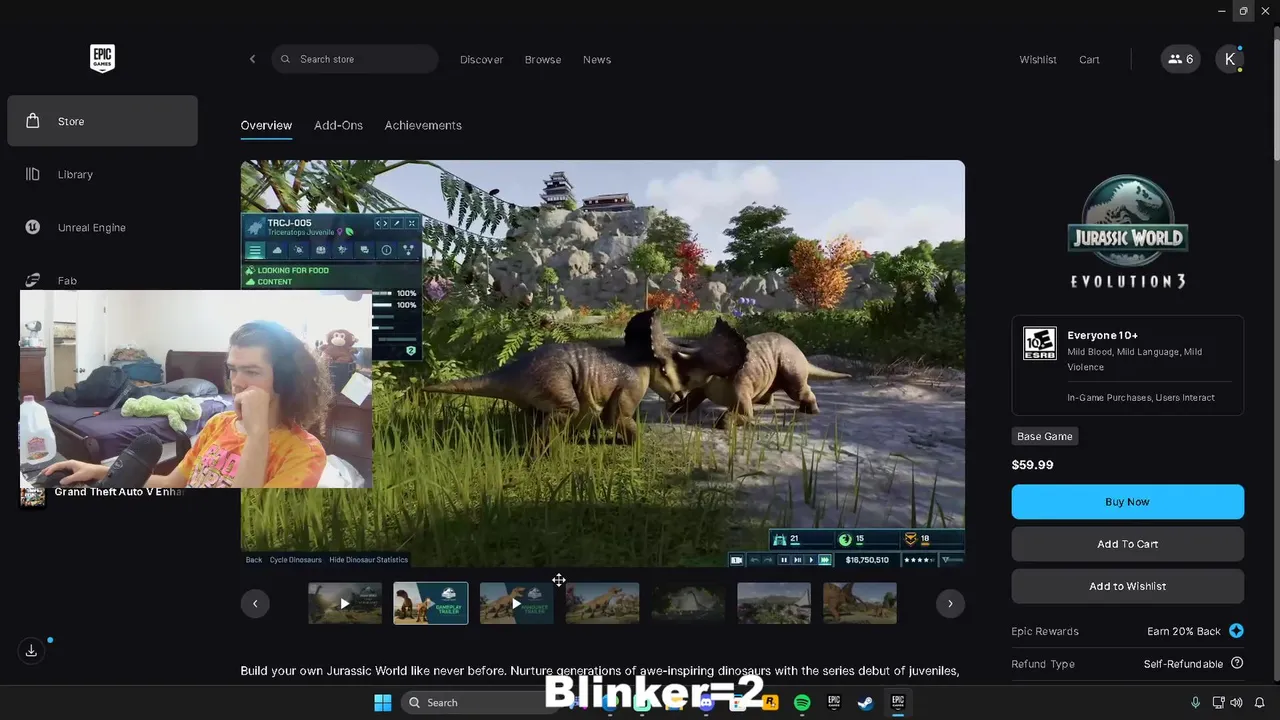Go back using the left chevron near search
Image resolution: width=1280 pixels, height=720 pixels.
pos(252,59)
